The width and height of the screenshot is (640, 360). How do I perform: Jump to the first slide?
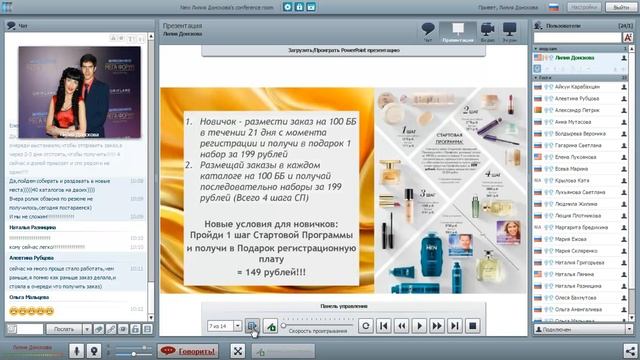click(x=384, y=326)
